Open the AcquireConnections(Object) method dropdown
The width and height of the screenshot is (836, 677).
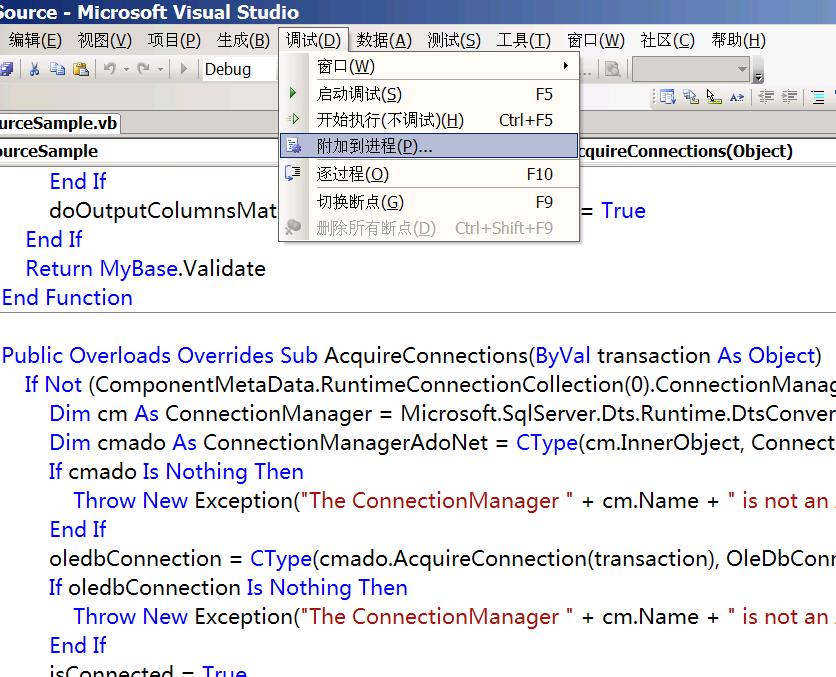pyautogui.click(x=708, y=151)
